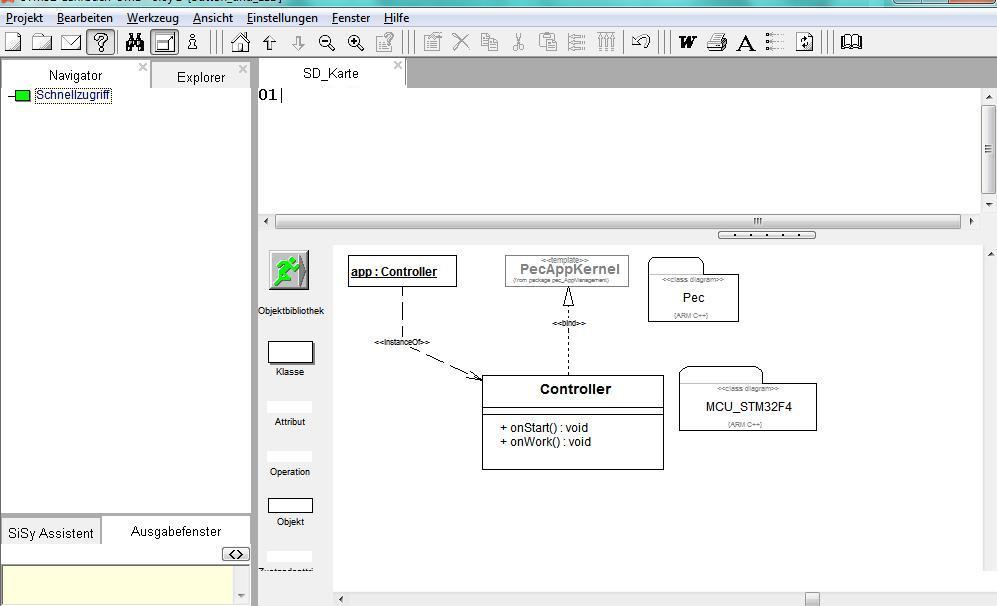Switch to Ausgabefenster tab
Image resolution: width=997 pixels, height=606 pixels.
click(175, 531)
